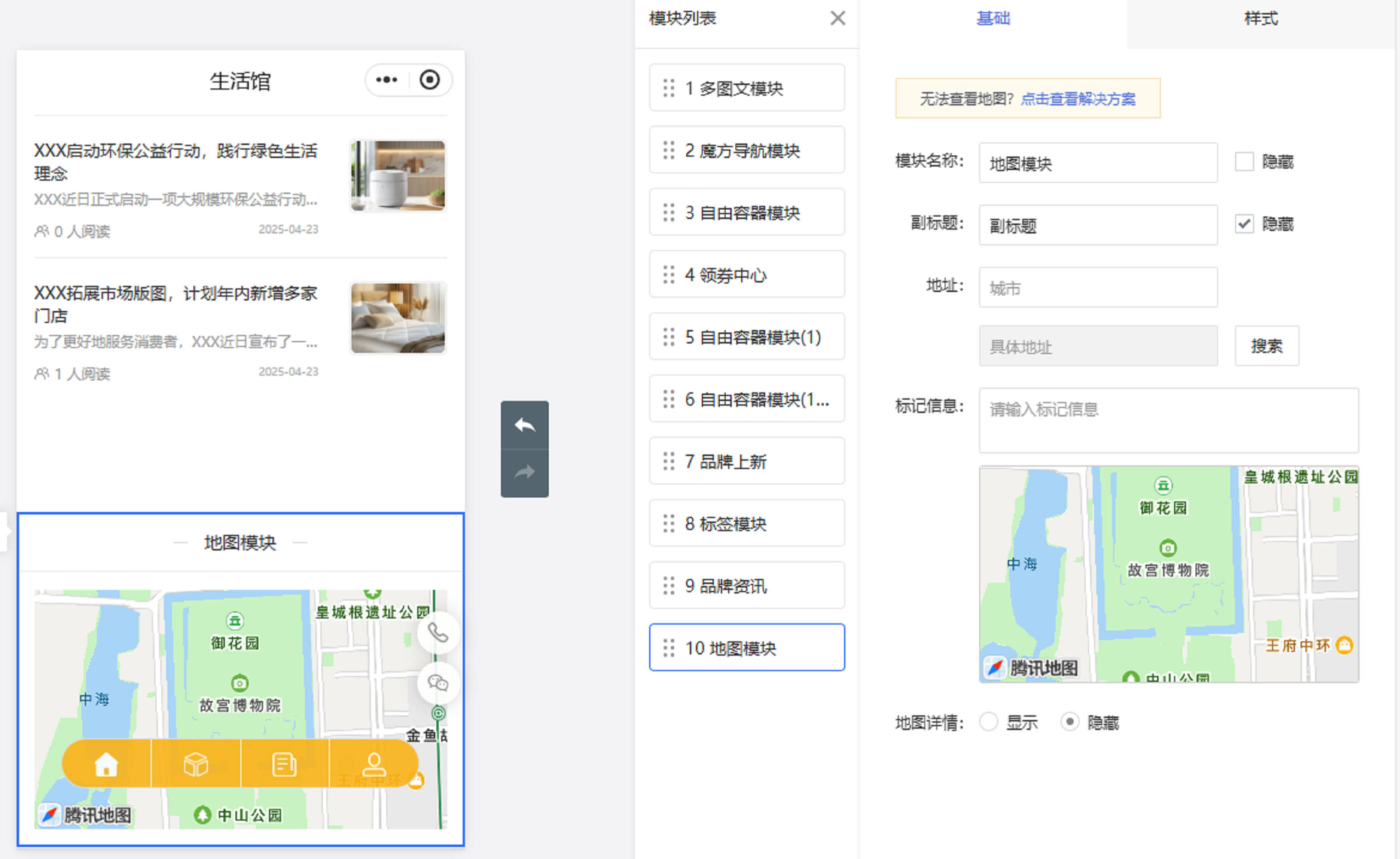The image size is (1400, 859).
Task: Tap the phone call floating icon
Action: pyautogui.click(x=437, y=632)
